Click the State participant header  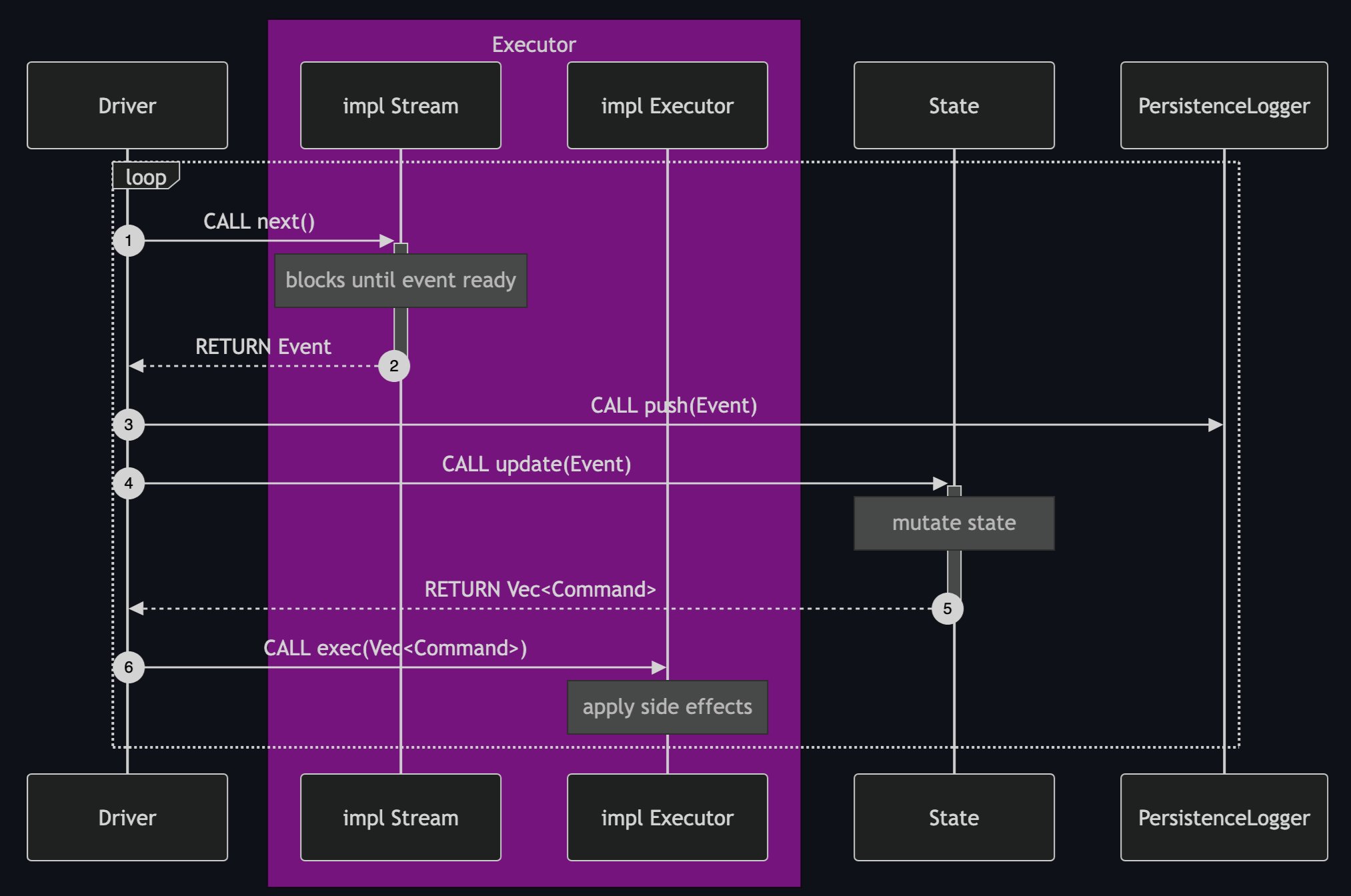(954, 105)
